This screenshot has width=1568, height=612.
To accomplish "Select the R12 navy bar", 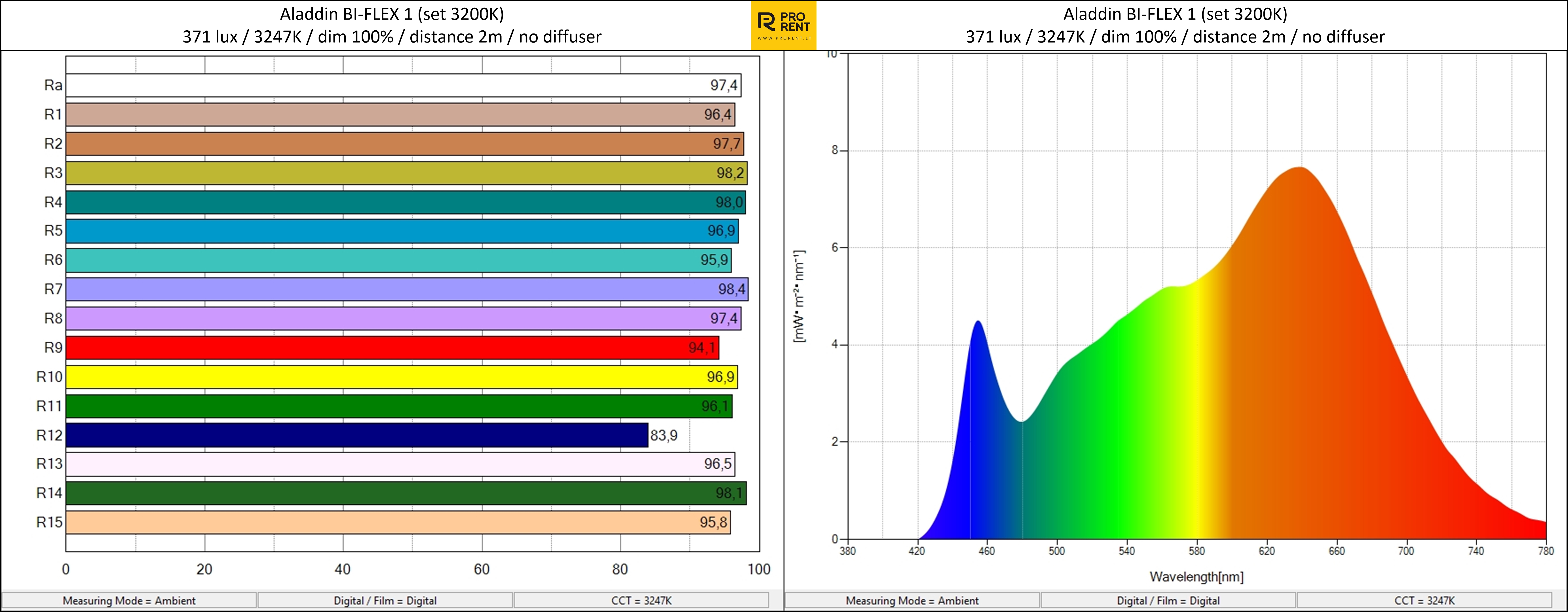I will click(357, 436).
